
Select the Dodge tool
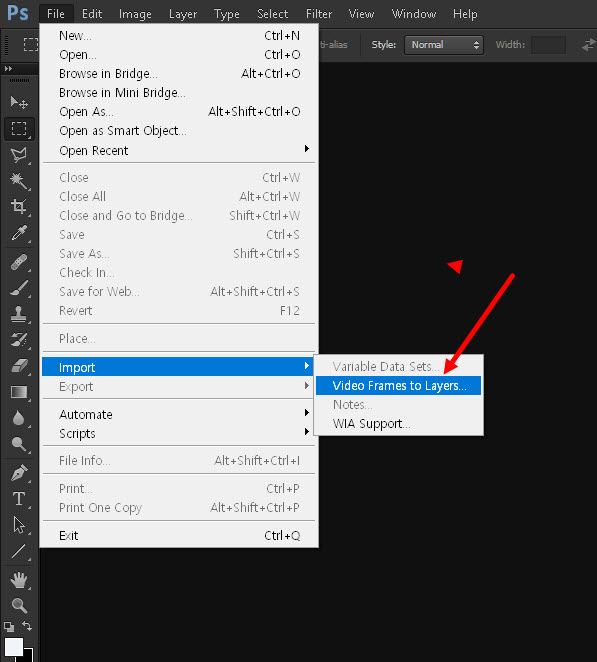click(x=19, y=444)
